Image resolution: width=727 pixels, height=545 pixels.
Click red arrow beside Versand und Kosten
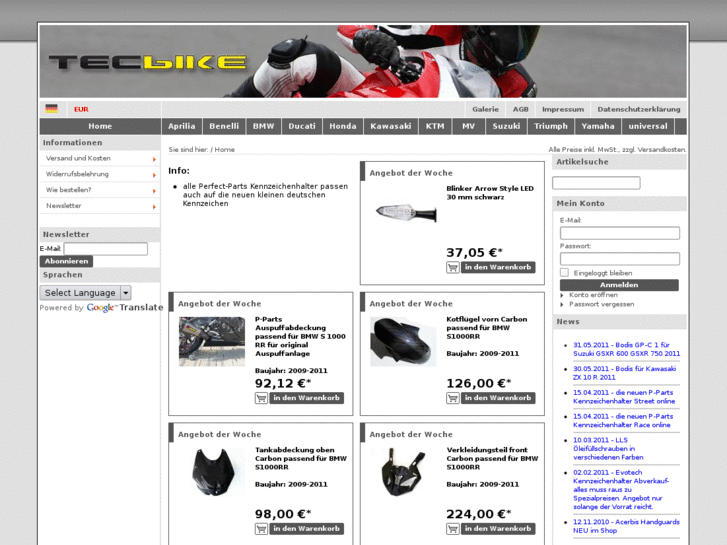[154, 159]
